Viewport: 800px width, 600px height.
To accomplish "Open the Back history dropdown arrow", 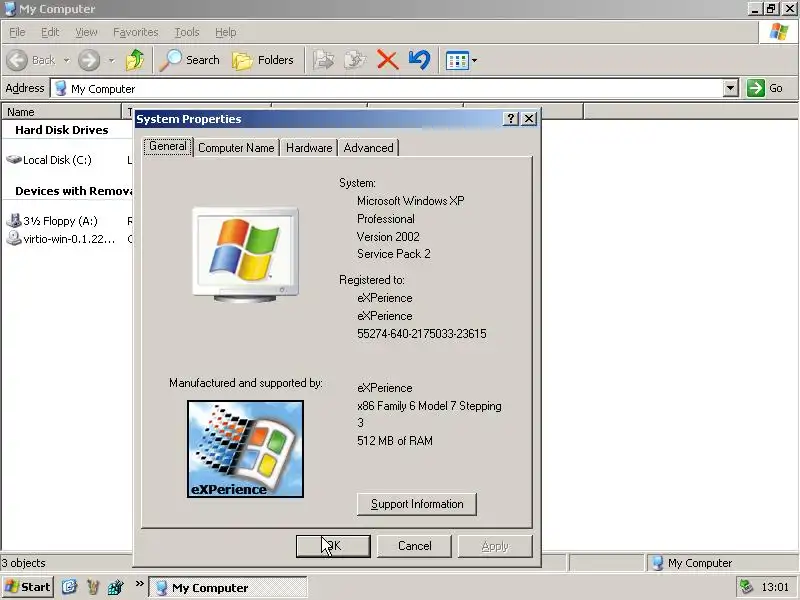I will (66, 61).
